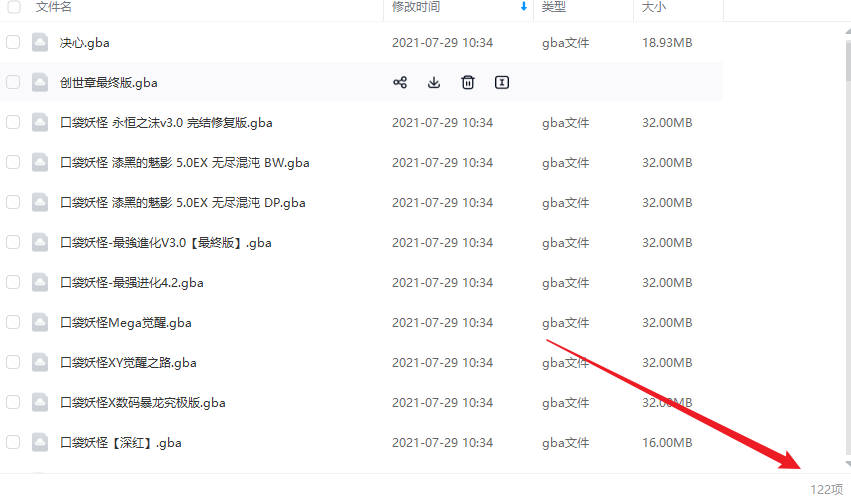851x502 pixels.
Task: Tick the checkbox for 口袋妖怪Mega觉醒.gba
Action: (x=13, y=322)
